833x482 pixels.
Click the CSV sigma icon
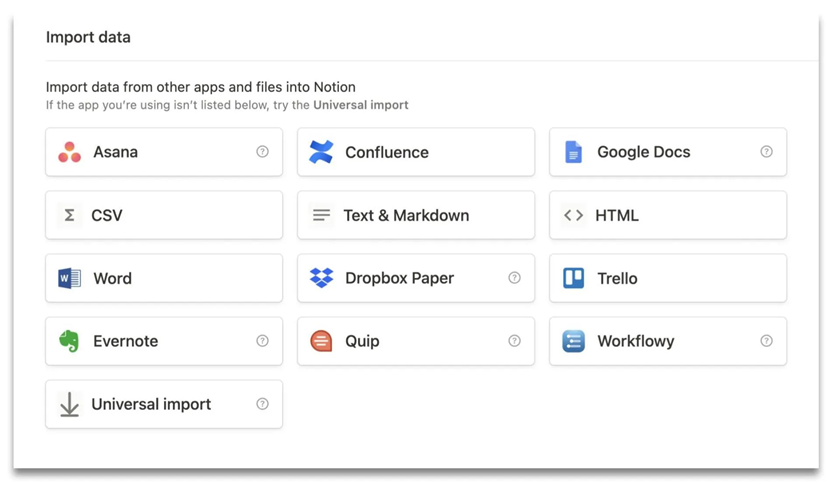click(70, 215)
